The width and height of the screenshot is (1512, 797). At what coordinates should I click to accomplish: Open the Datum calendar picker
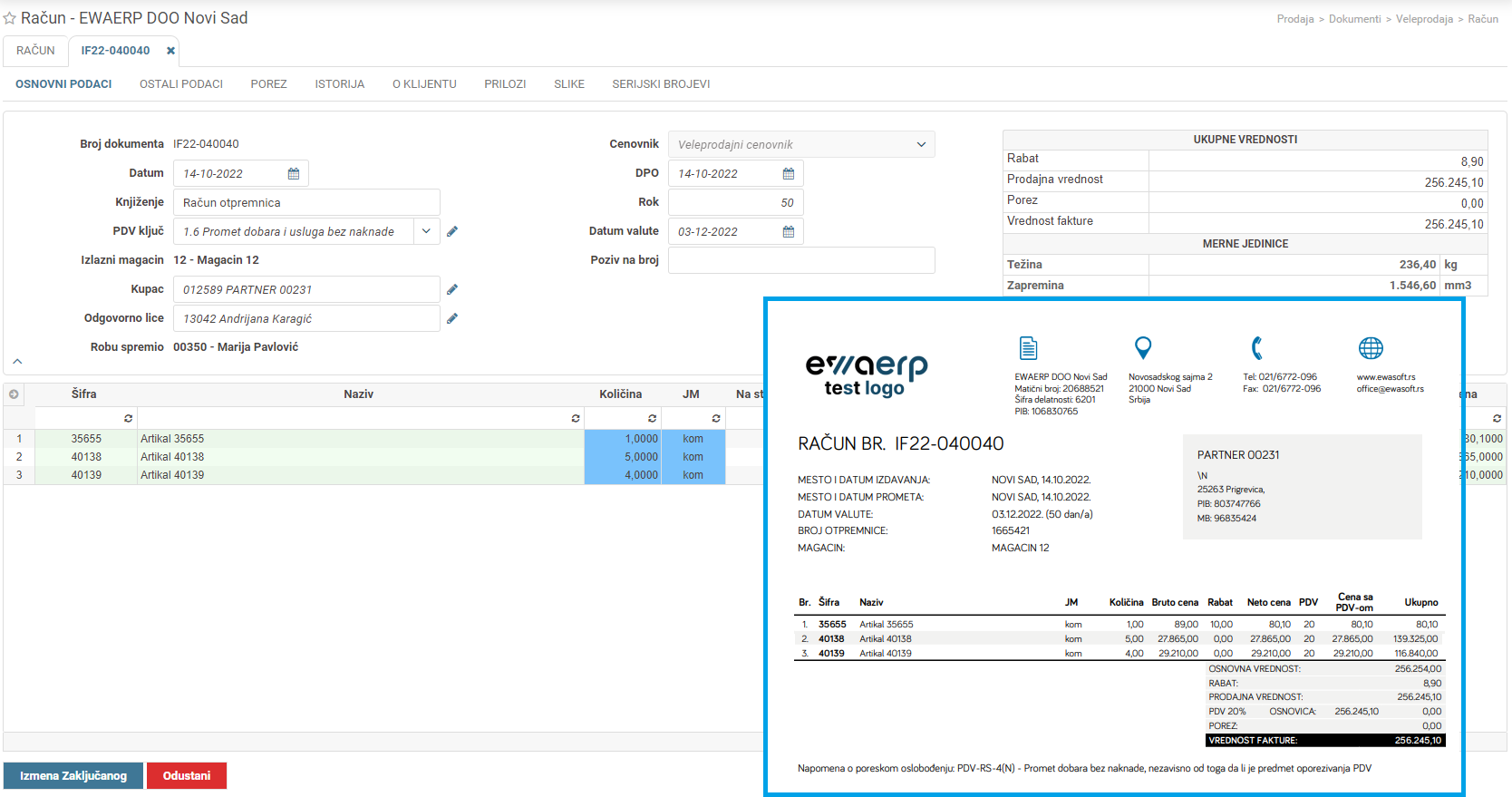(x=294, y=174)
